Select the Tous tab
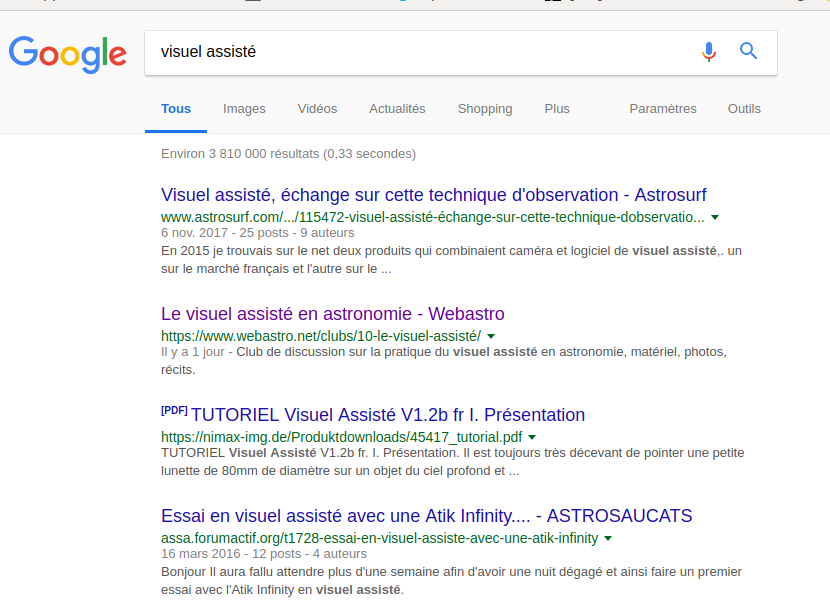The height and width of the screenshot is (600, 830). (176, 109)
